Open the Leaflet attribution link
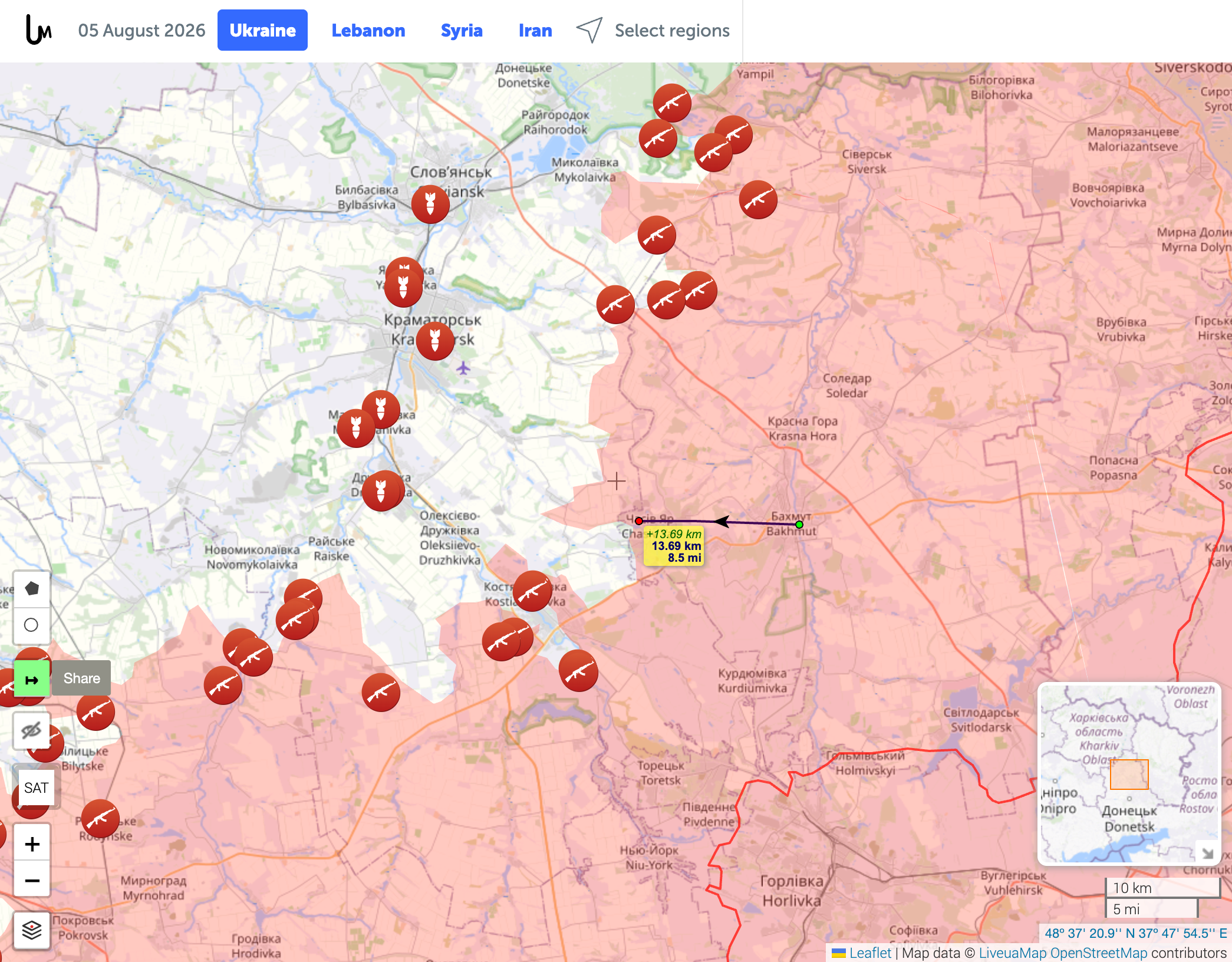Image resolution: width=1232 pixels, height=962 pixels. click(870, 953)
